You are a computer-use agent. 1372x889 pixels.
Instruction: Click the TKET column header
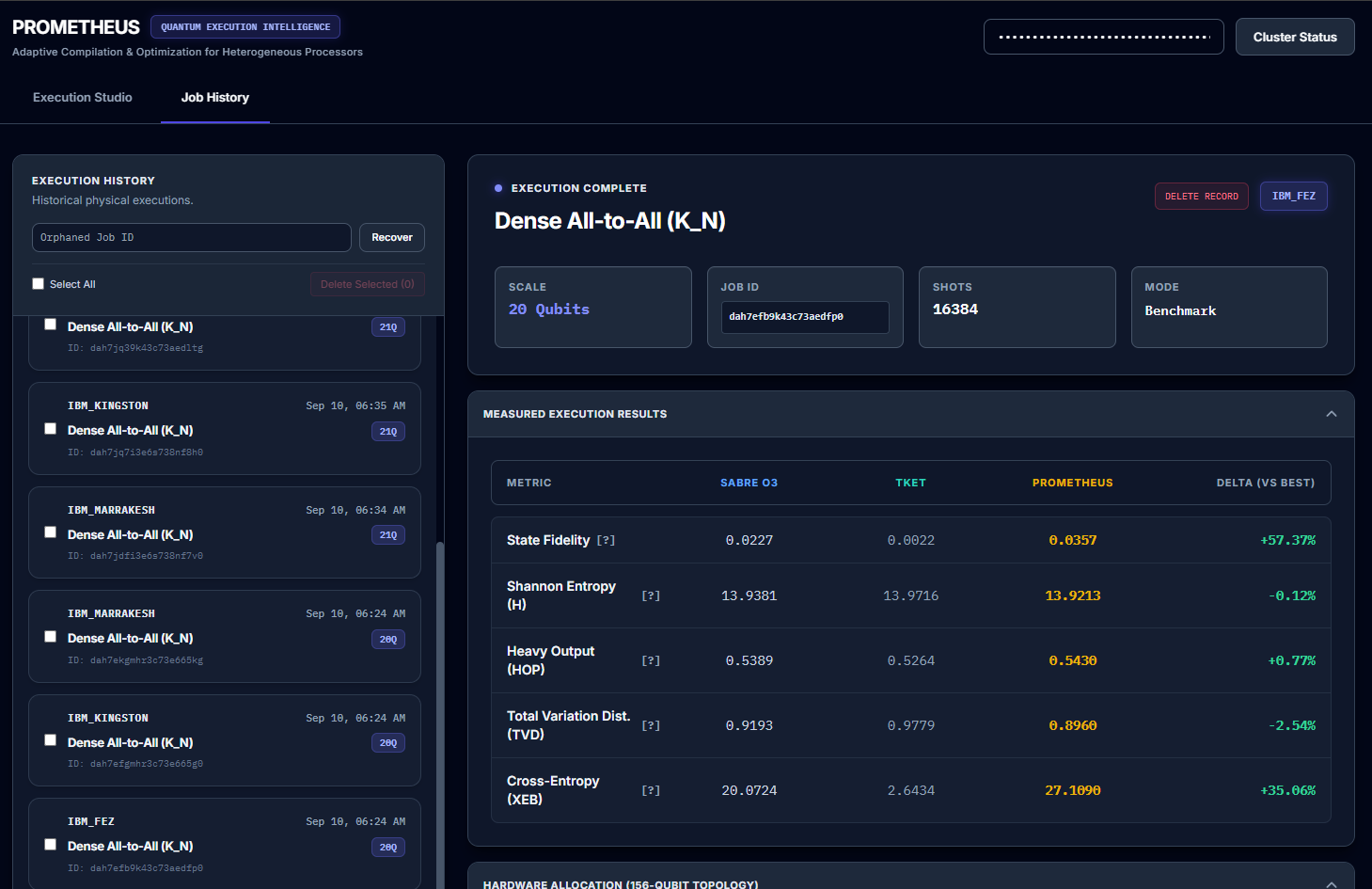[x=911, y=483]
